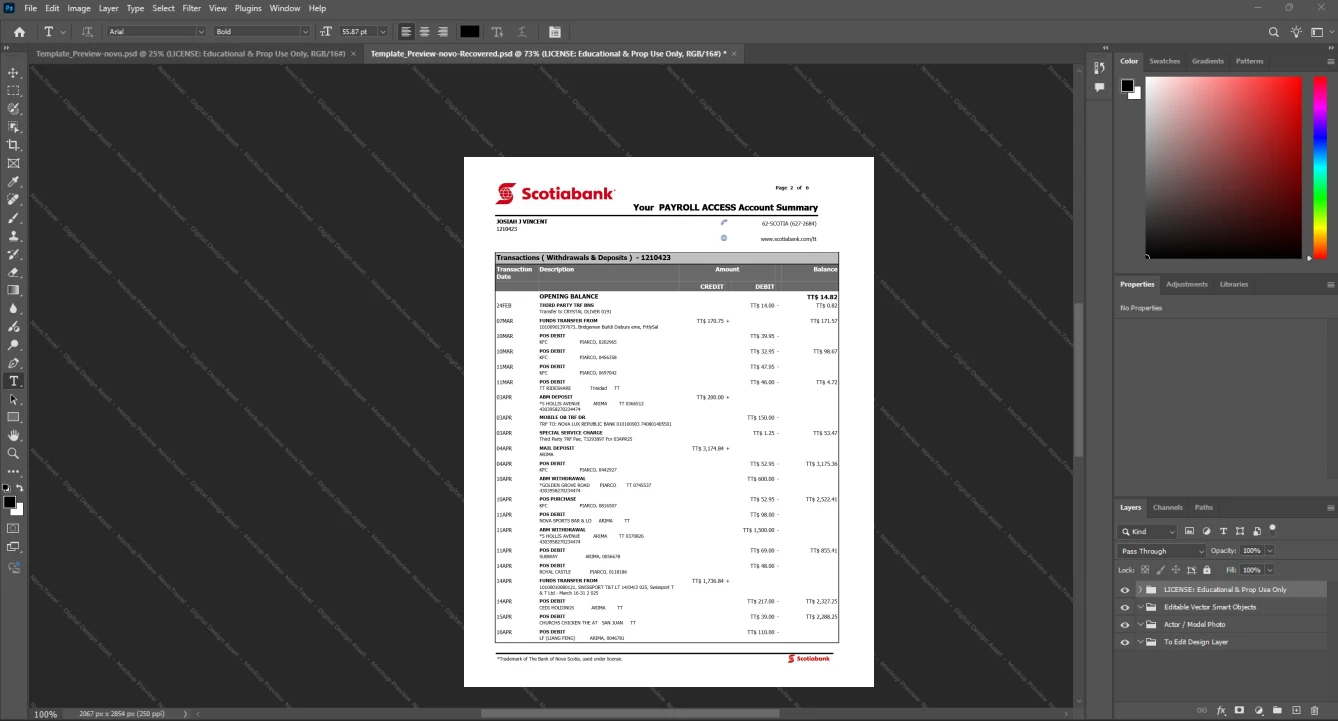This screenshot has width=1338, height=721.
Task: Hide the Actor / Model Photo group
Action: 1125,624
